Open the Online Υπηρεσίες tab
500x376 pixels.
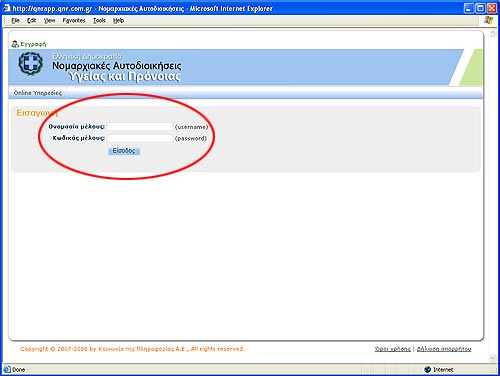(x=38, y=93)
